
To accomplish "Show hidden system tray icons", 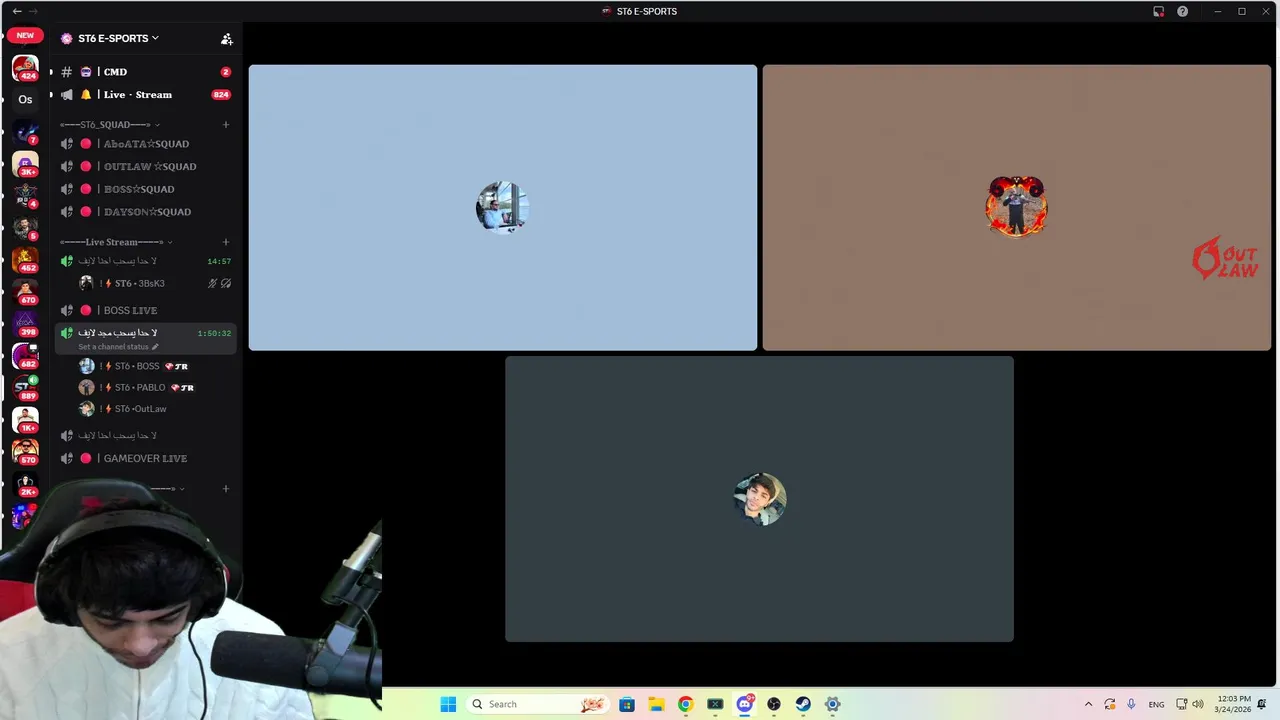I will tap(1088, 705).
